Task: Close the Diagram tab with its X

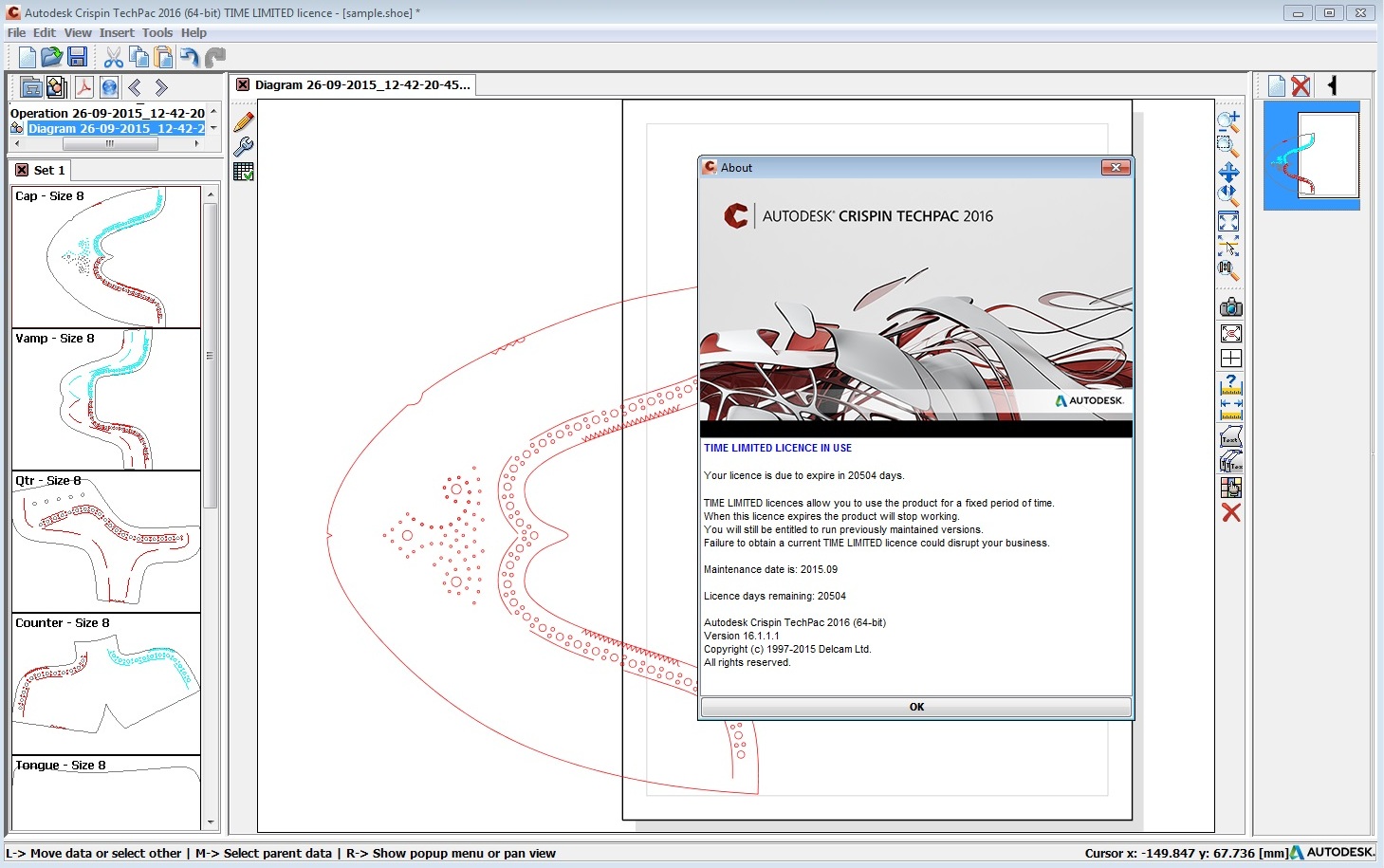Action: click(243, 85)
